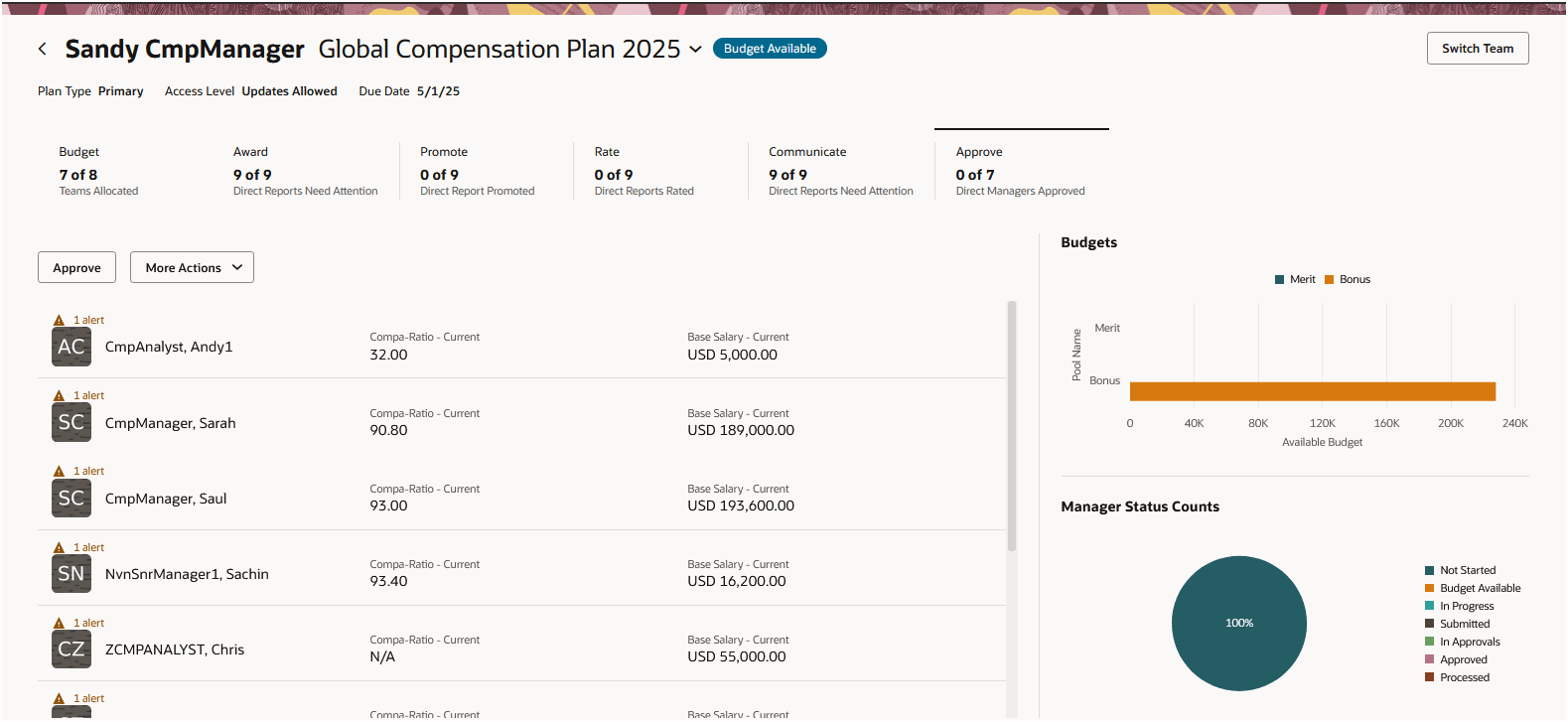Switch to the Promote stage tab
The image size is (1568, 722).
pyautogui.click(x=477, y=170)
